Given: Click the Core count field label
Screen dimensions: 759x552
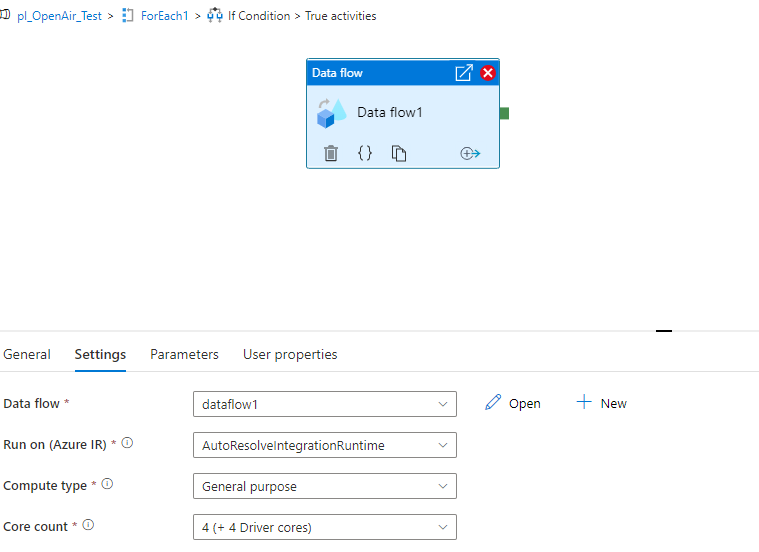Looking at the screenshot, I should (35, 526).
